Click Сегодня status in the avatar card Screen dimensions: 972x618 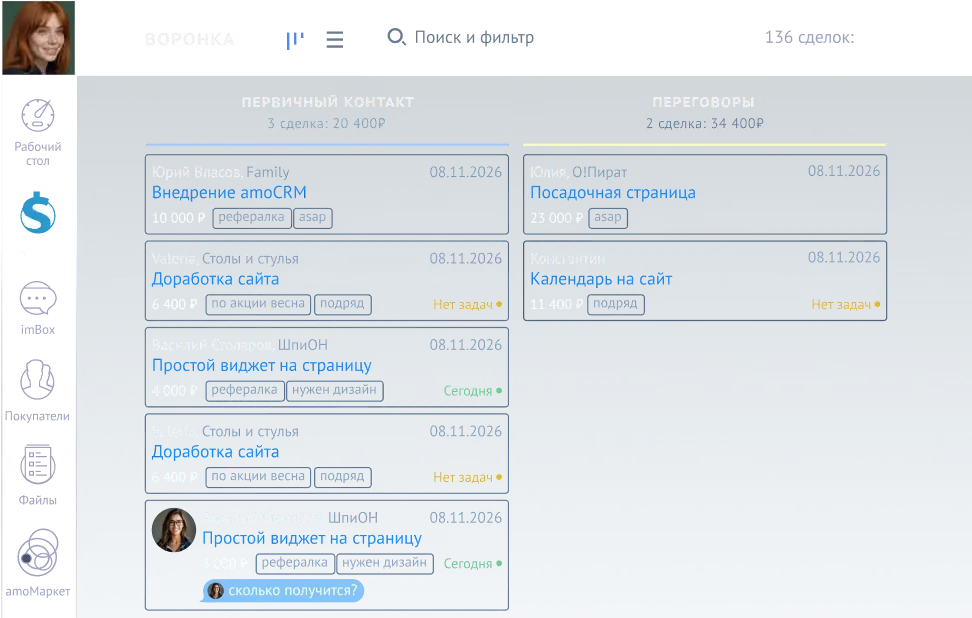pyautogui.click(x=472, y=563)
